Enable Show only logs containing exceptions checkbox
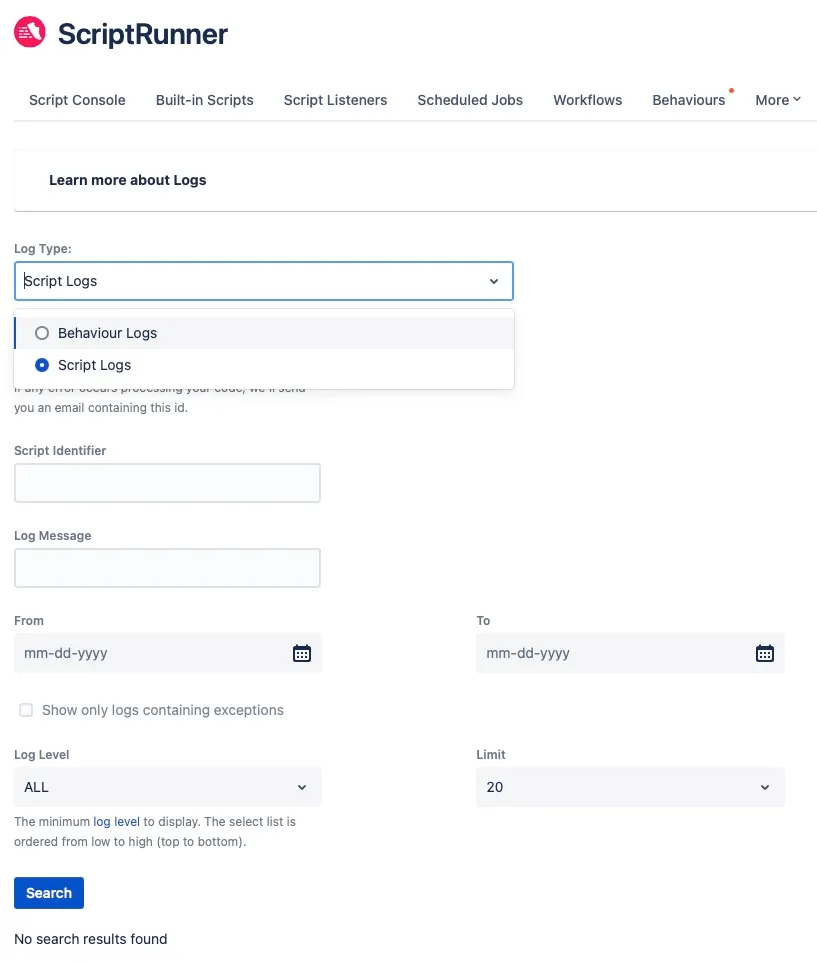 point(26,710)
